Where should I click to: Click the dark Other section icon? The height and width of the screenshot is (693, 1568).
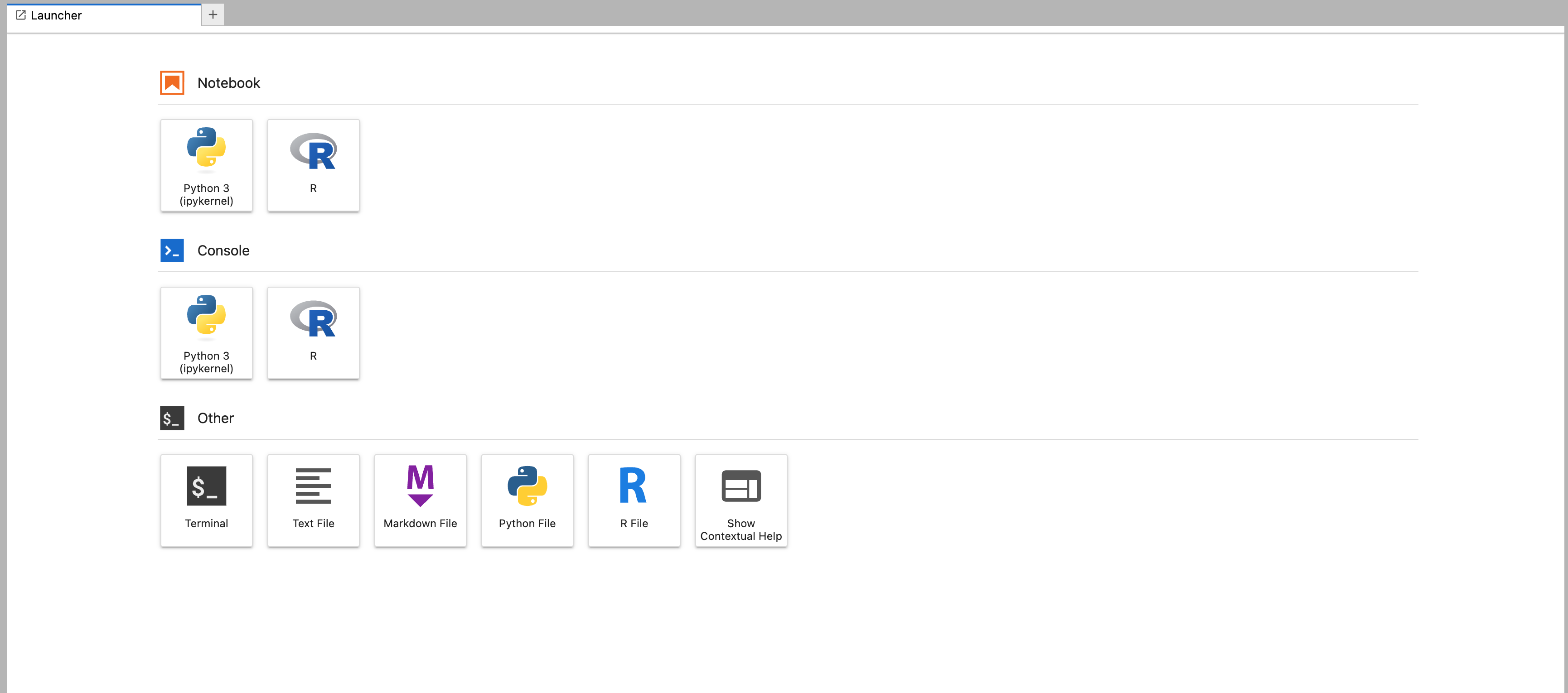(x=172, y=418)
